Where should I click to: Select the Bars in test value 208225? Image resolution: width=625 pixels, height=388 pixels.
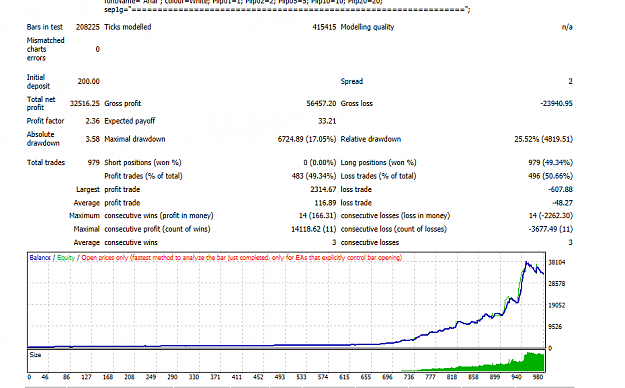pos(88,27)
